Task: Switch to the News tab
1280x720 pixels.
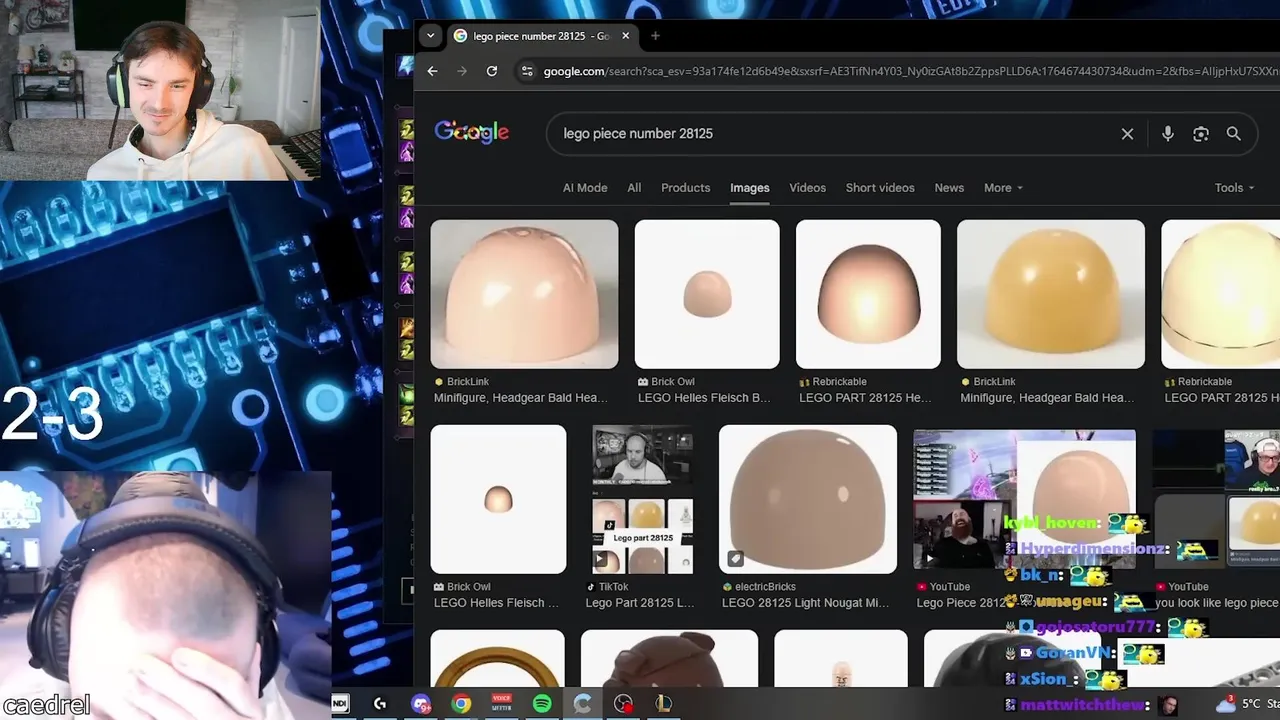Action: tap(949, 188)
